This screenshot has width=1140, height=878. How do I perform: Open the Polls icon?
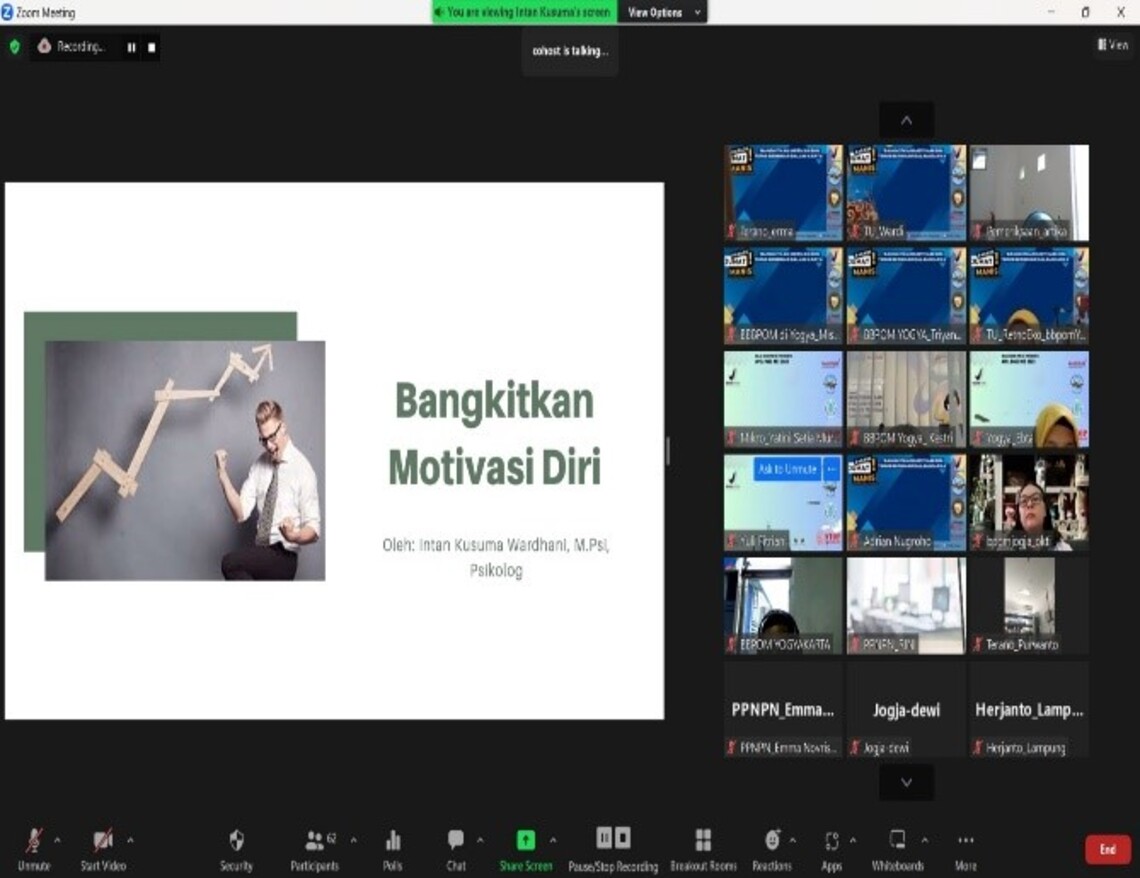tap(392, 841)
